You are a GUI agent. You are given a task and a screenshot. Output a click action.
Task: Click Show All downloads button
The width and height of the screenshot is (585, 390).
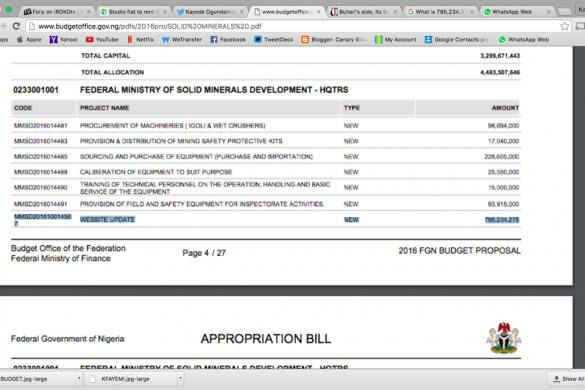click(x=568, y=379)
